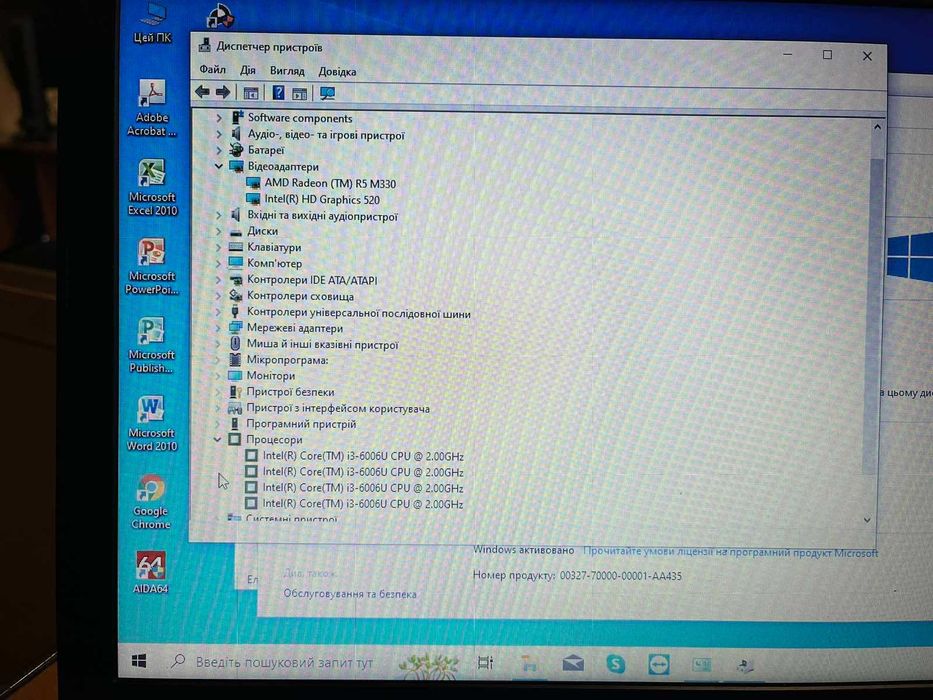
Task: Open Skype from taskbar
Action: tap(615, 664)
